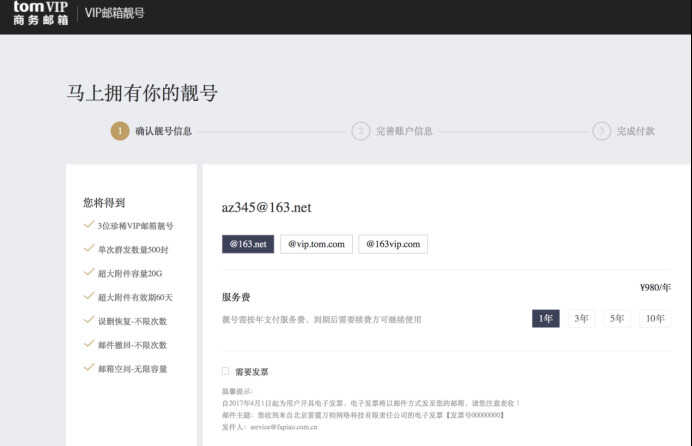Select the 完成付款 step label
The image size is (692, 446).
636,131
